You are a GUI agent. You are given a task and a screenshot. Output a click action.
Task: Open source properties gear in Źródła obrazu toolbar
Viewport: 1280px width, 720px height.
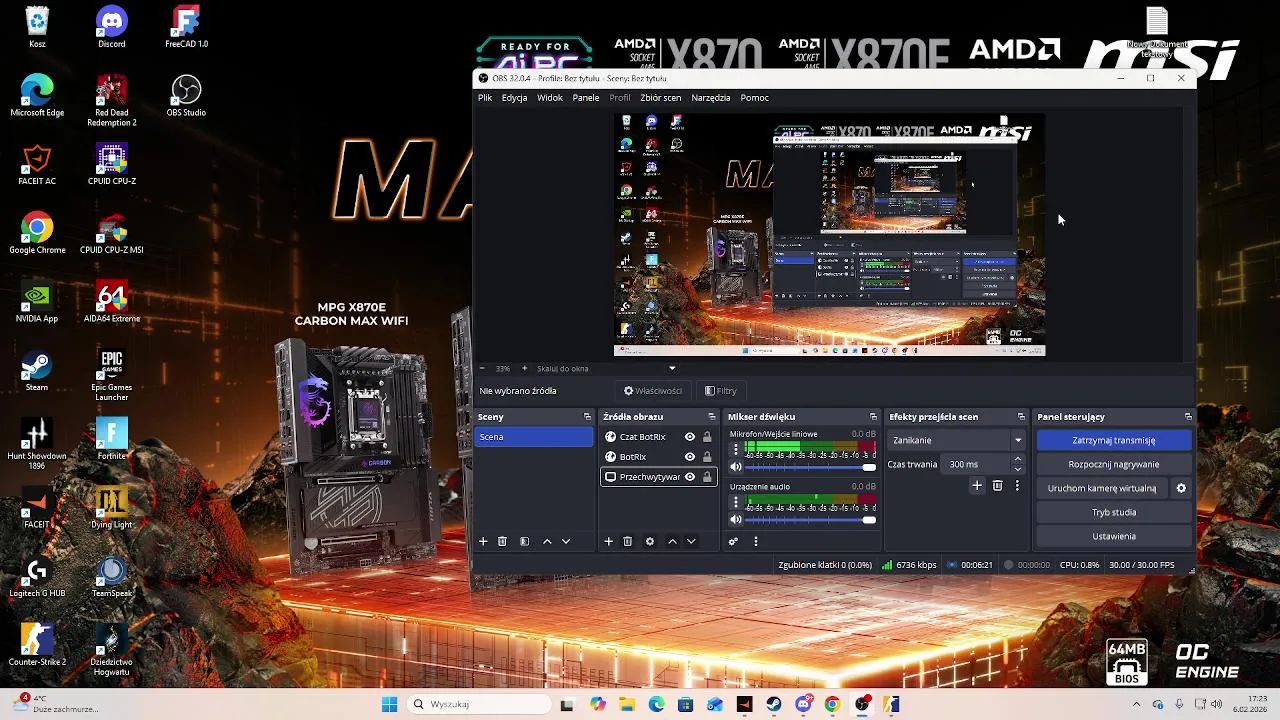(650, 541)
